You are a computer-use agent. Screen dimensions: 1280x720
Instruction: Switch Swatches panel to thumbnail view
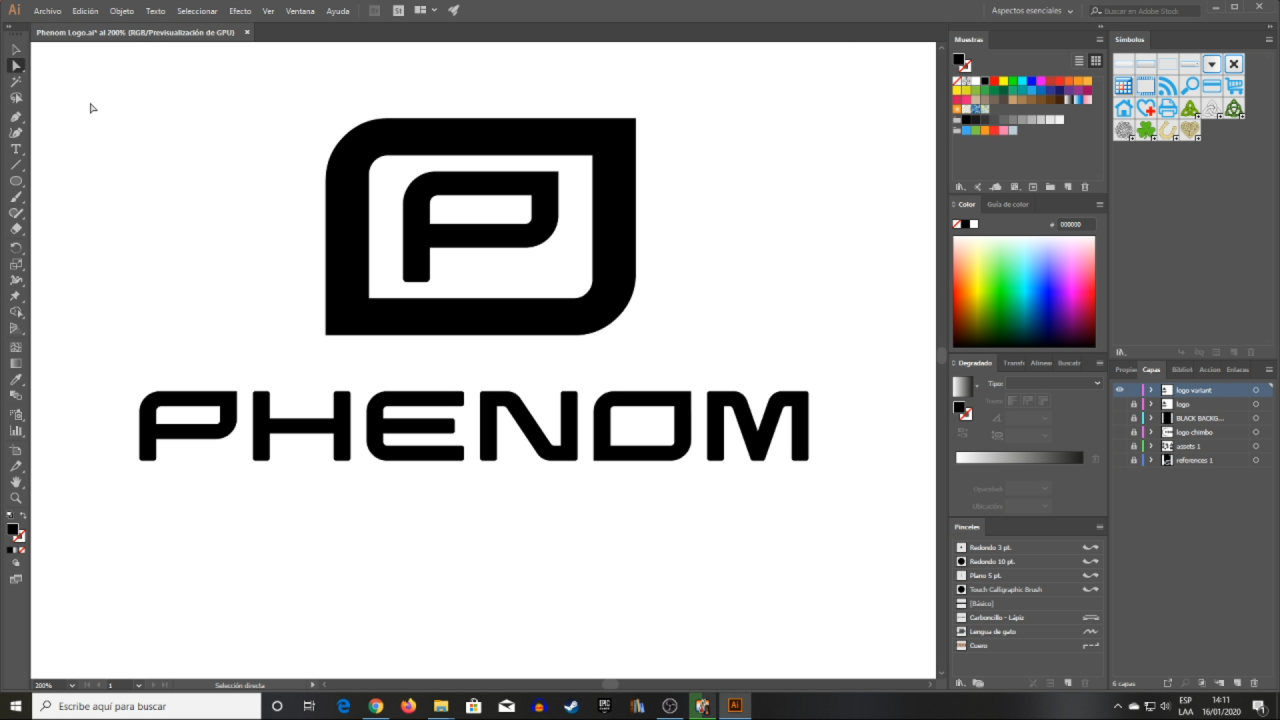coord(1096,61)
